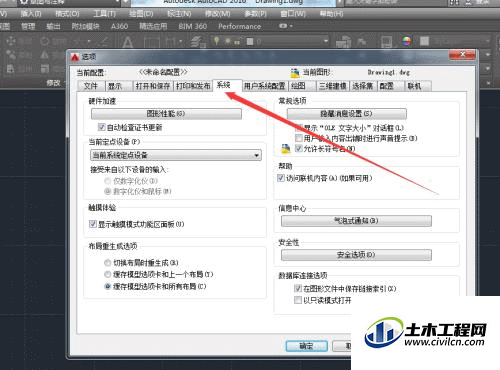Viewport: 500px width, 370px height.
Task: Toggle 自动检查证书更新 checkbox
Action: point(102,127)
